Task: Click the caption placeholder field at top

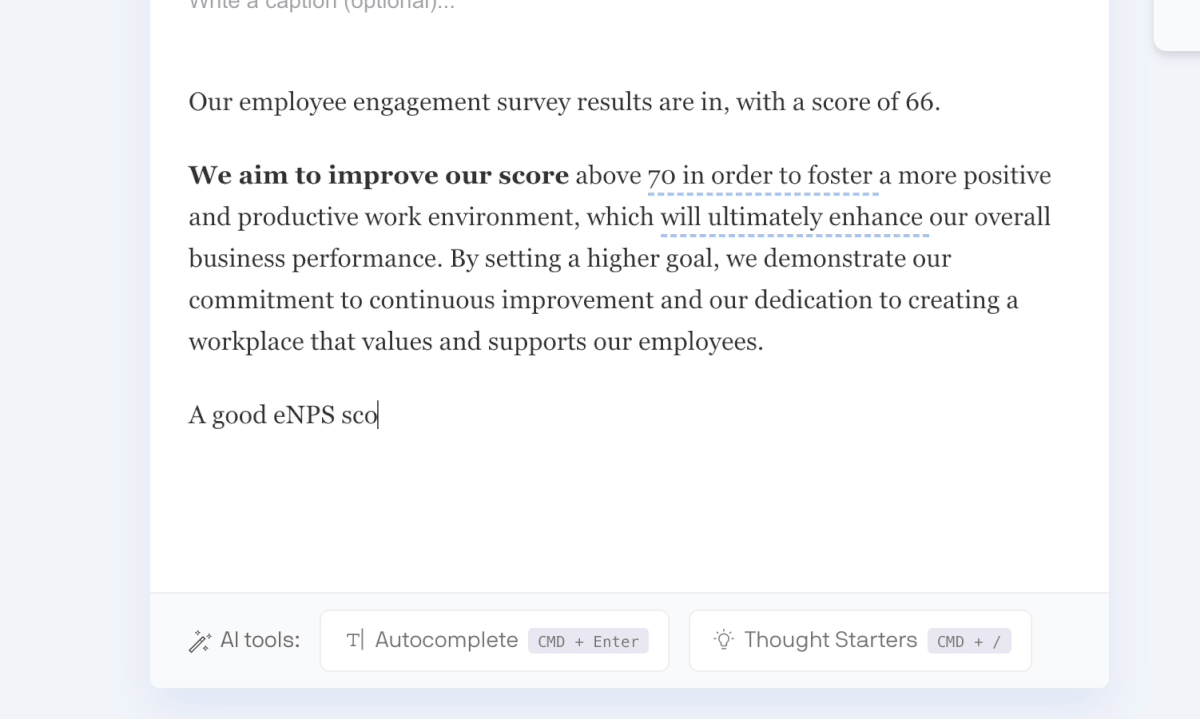Action: point(322,5)
